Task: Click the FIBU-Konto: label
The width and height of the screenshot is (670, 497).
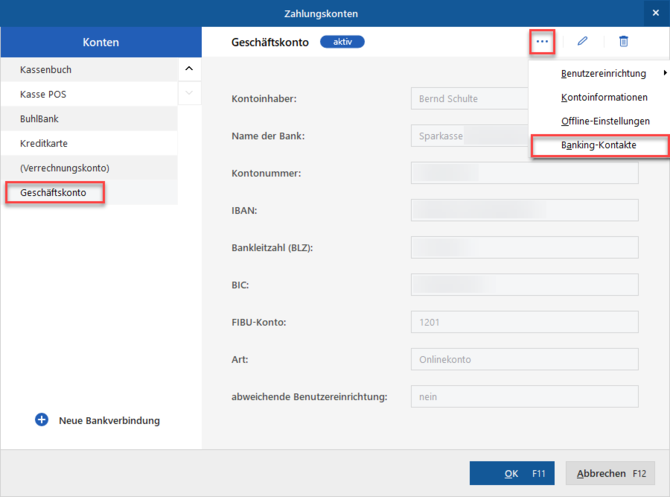Action: [x=259, y=322]
